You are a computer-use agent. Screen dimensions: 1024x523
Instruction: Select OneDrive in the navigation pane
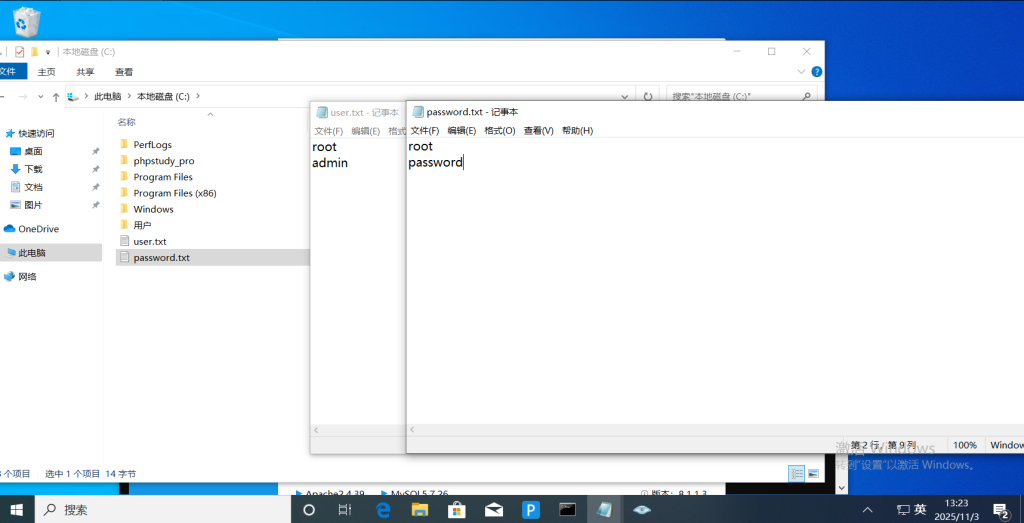(38, 229)
